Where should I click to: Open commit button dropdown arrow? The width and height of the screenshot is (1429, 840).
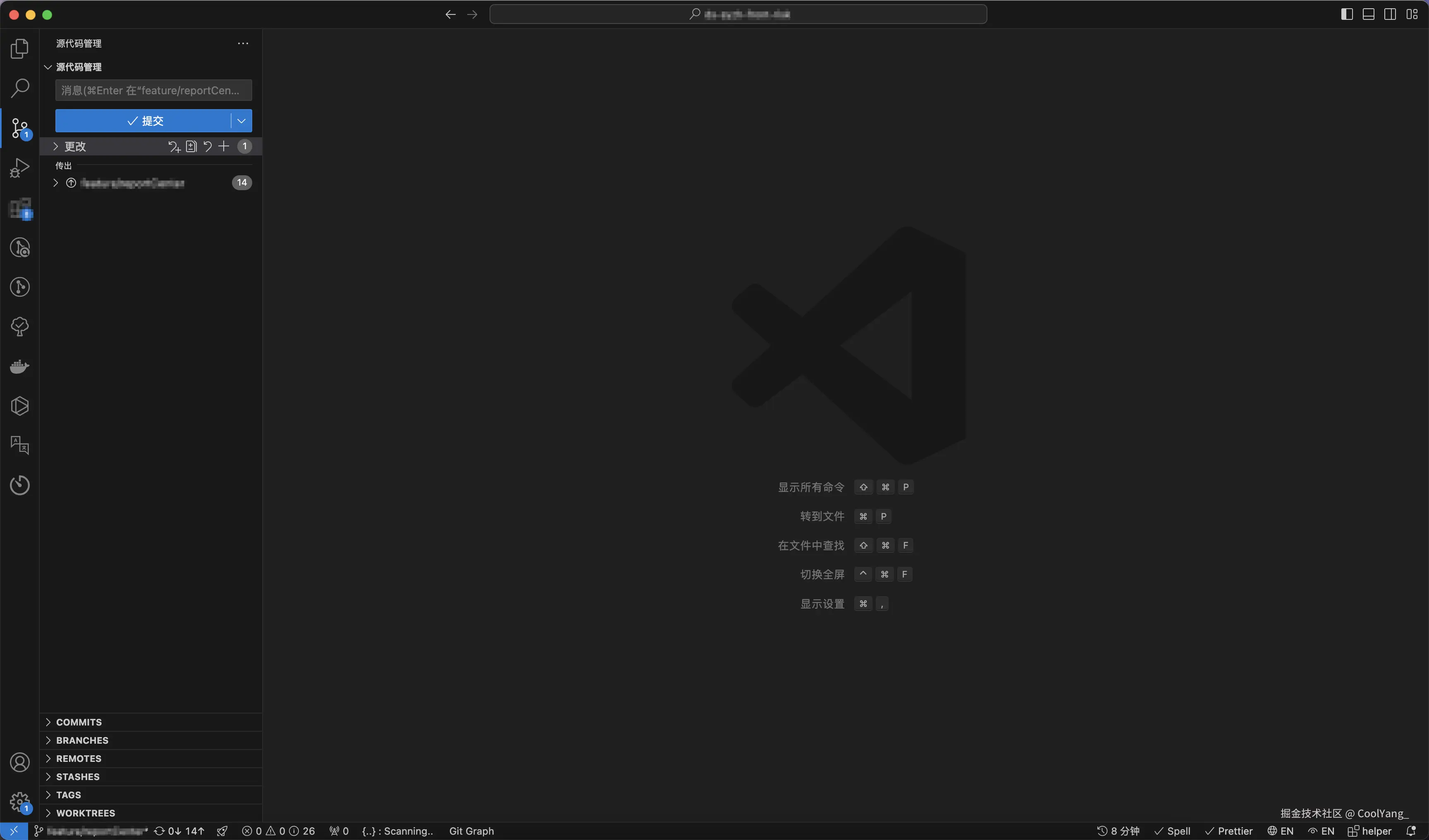(241, 121)
